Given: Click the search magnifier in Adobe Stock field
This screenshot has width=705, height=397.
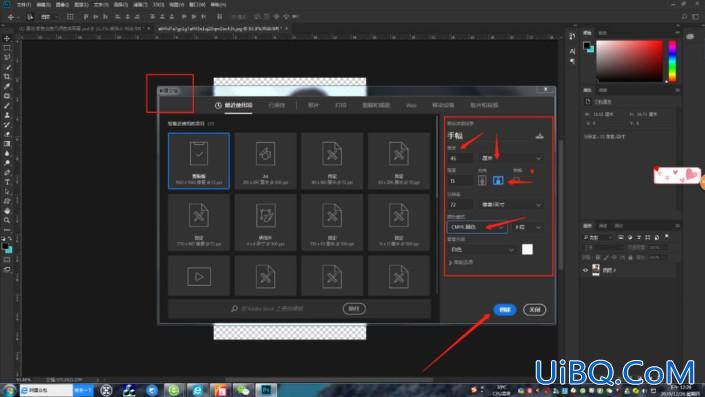Looking at the screenshot, I should (234, 308).
